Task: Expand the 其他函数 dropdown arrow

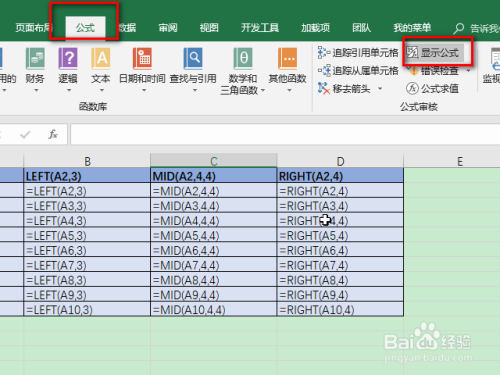Action: coord(289,90)
